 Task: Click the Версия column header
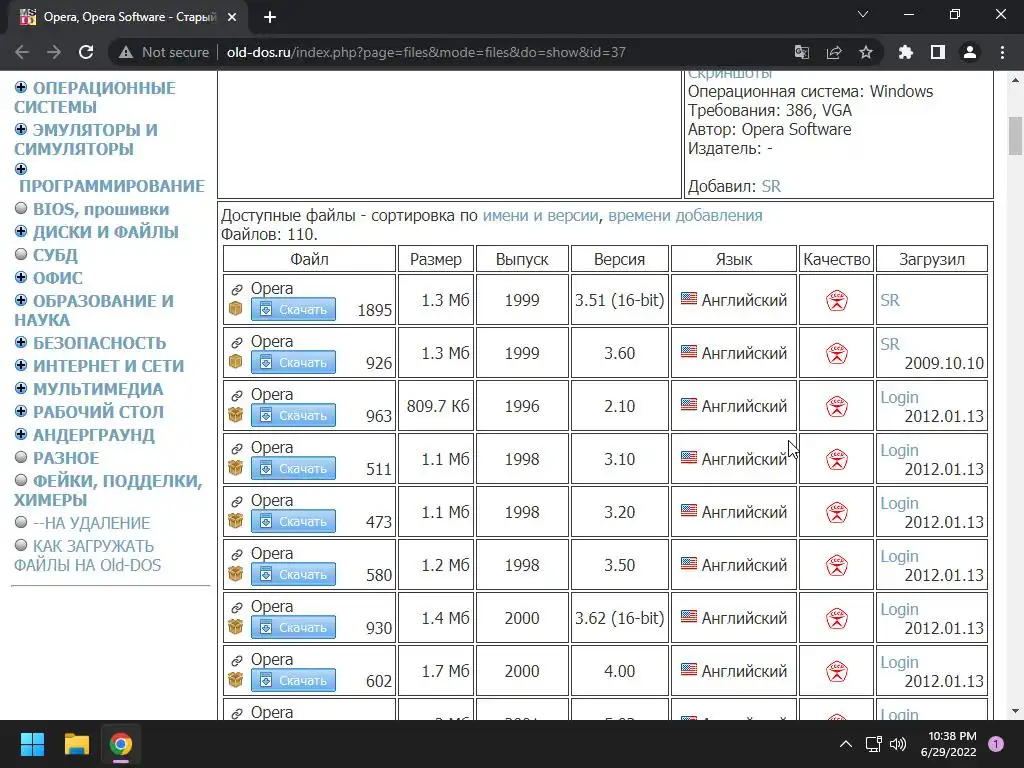tap(619, 259)
